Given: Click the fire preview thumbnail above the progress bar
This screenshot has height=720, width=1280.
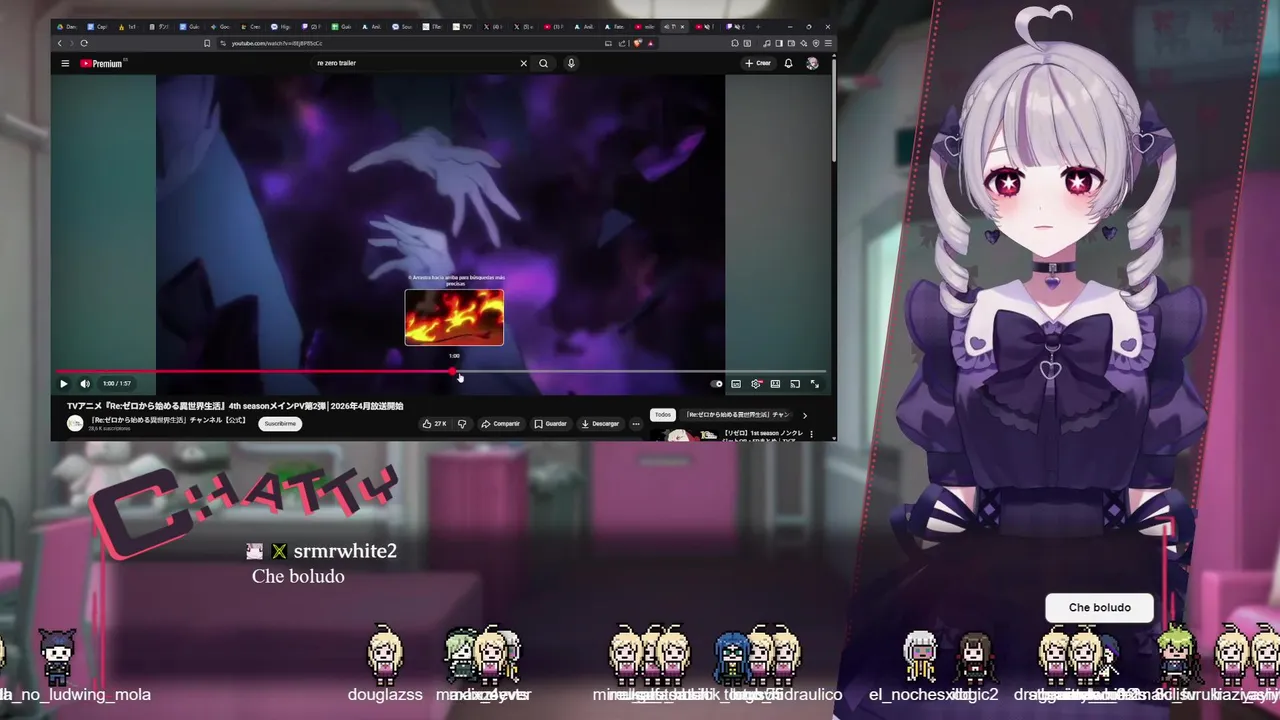Looking at the screenshot, I should tap(454, 317).
